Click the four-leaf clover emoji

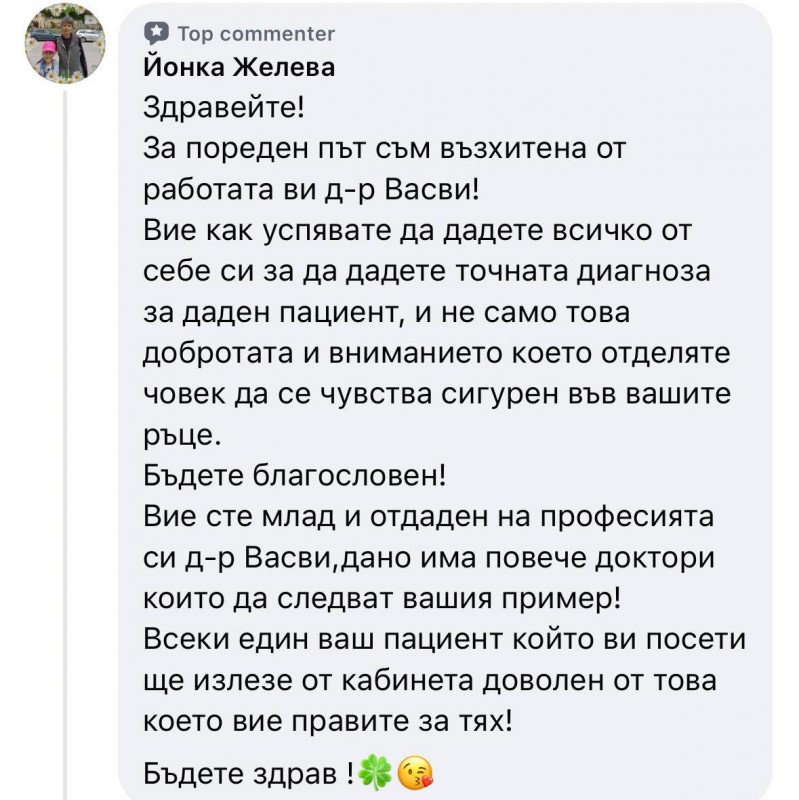pos(376,772)
